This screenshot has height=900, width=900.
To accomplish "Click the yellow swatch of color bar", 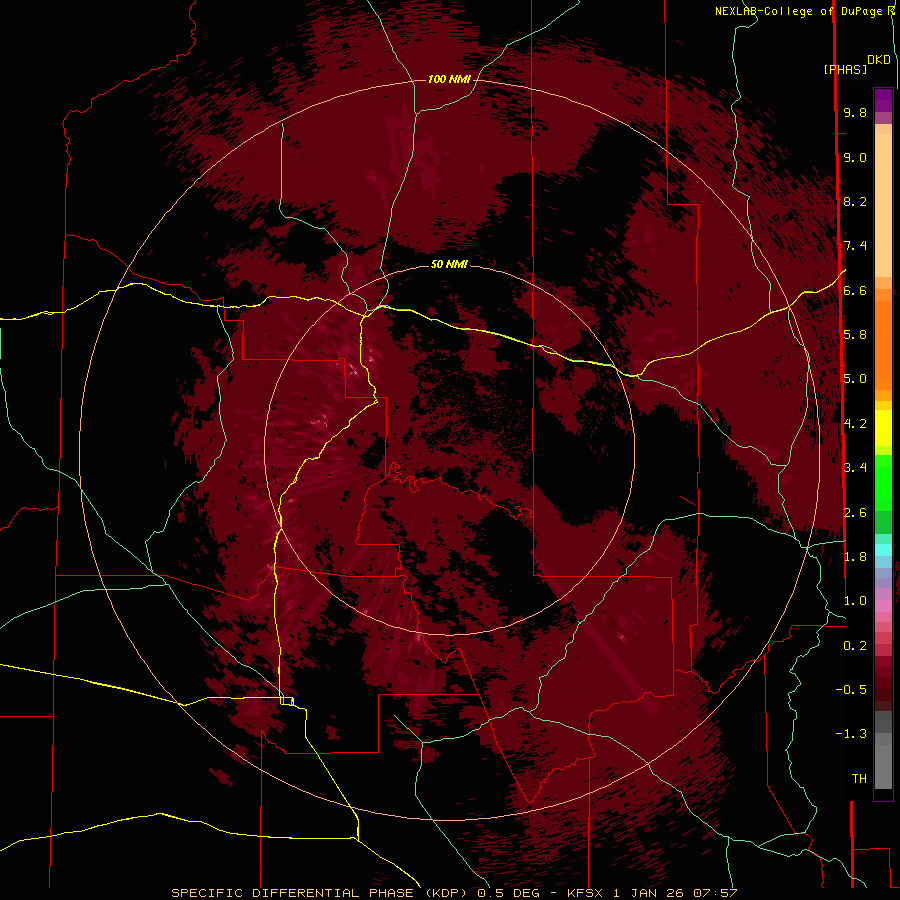I will (x=883, y=428).
